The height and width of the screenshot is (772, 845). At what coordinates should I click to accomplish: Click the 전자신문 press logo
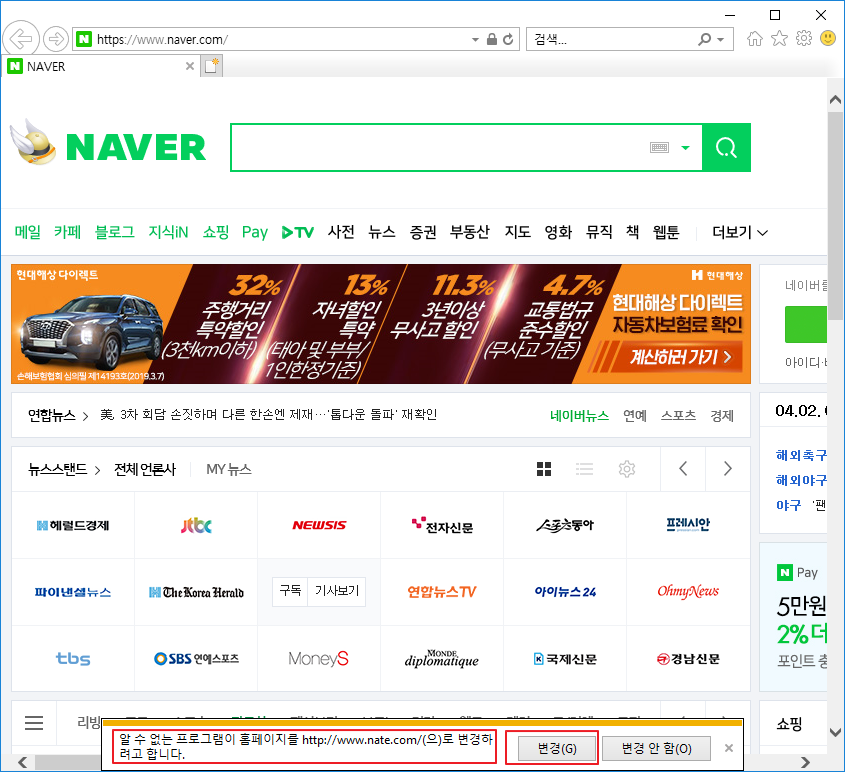click(x=442, y=525)
